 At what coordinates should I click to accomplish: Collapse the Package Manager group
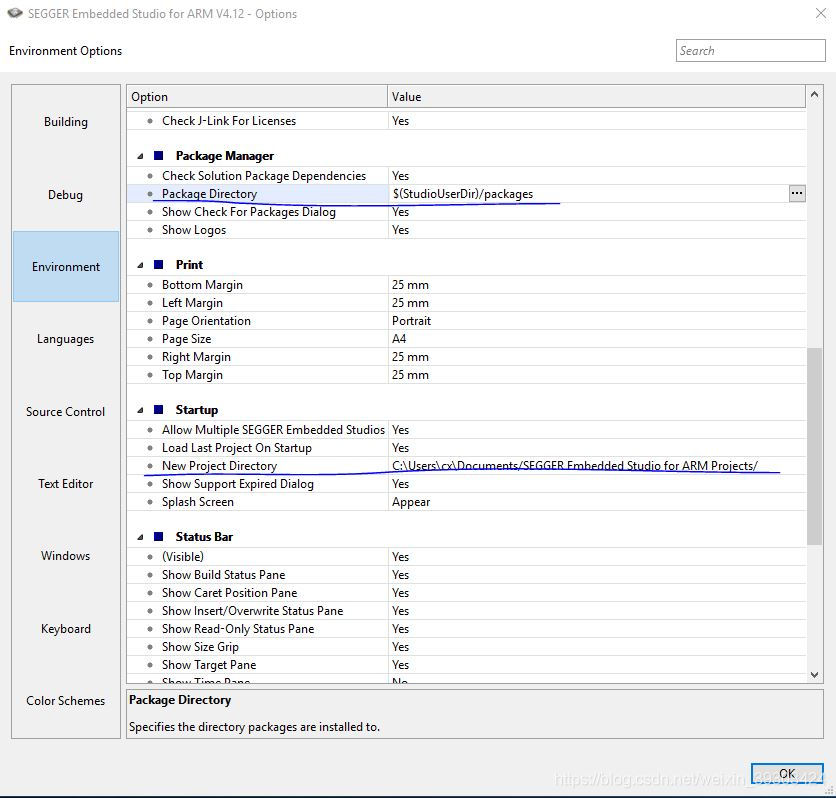coord(140,156)
